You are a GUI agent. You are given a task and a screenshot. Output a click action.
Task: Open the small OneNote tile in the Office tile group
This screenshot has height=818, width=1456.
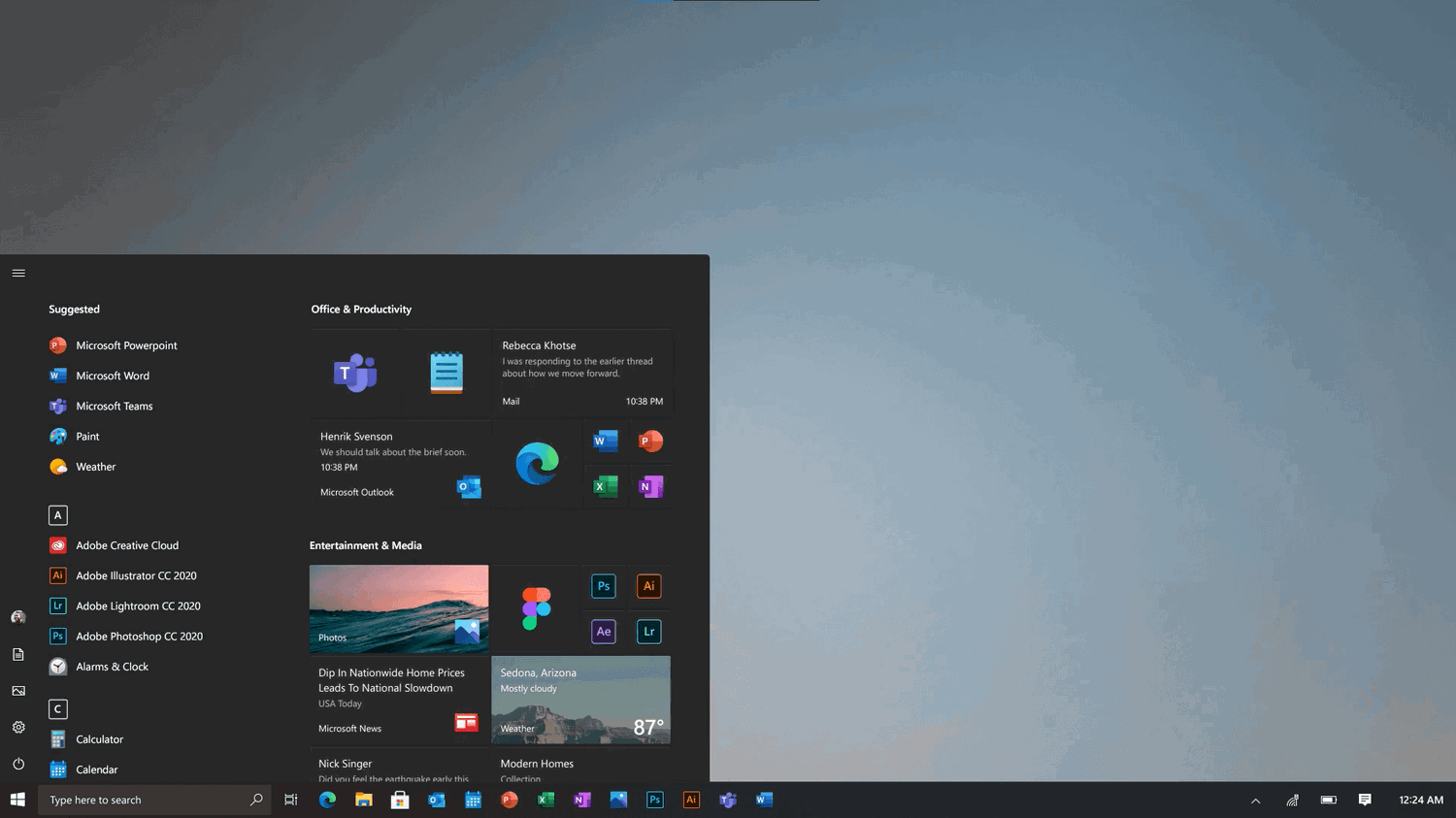coord(650,486)
